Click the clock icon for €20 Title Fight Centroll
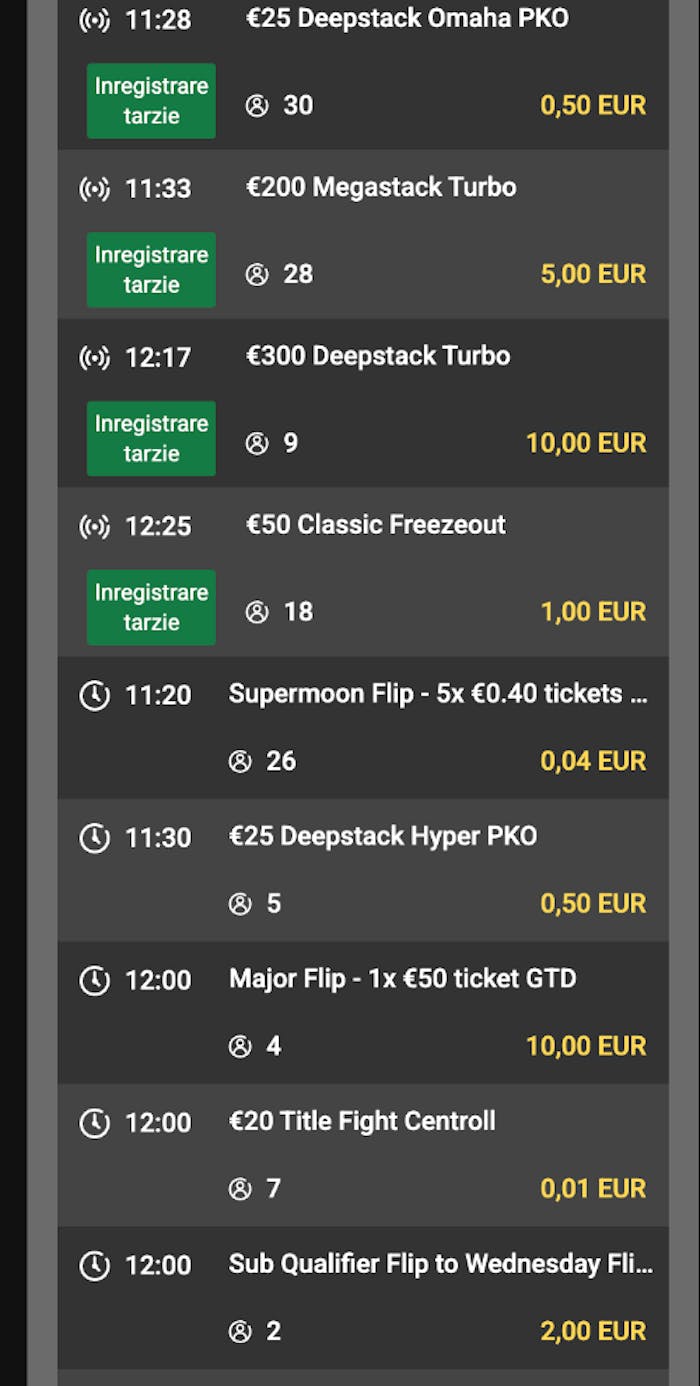 coord(95,1123)
